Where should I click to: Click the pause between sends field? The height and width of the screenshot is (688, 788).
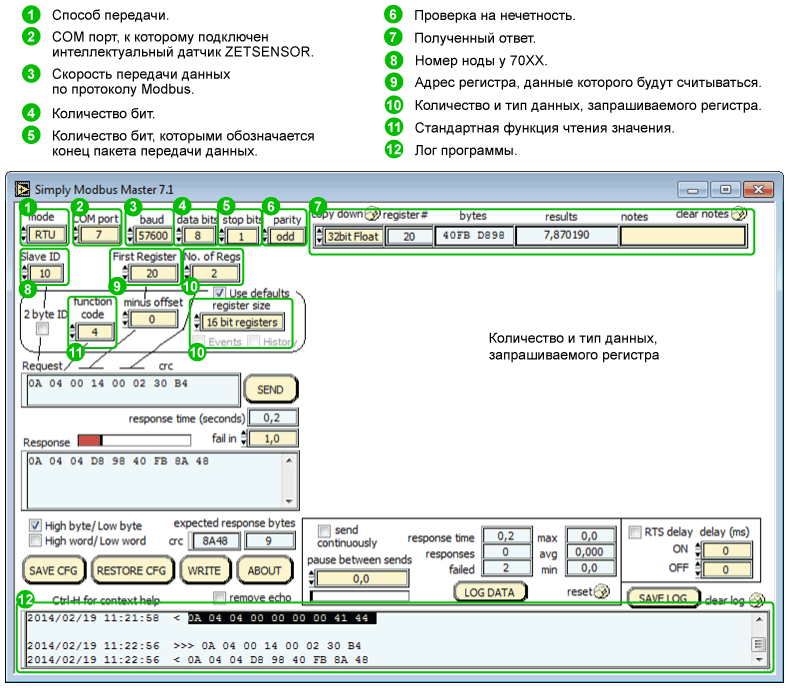point(362,578)
